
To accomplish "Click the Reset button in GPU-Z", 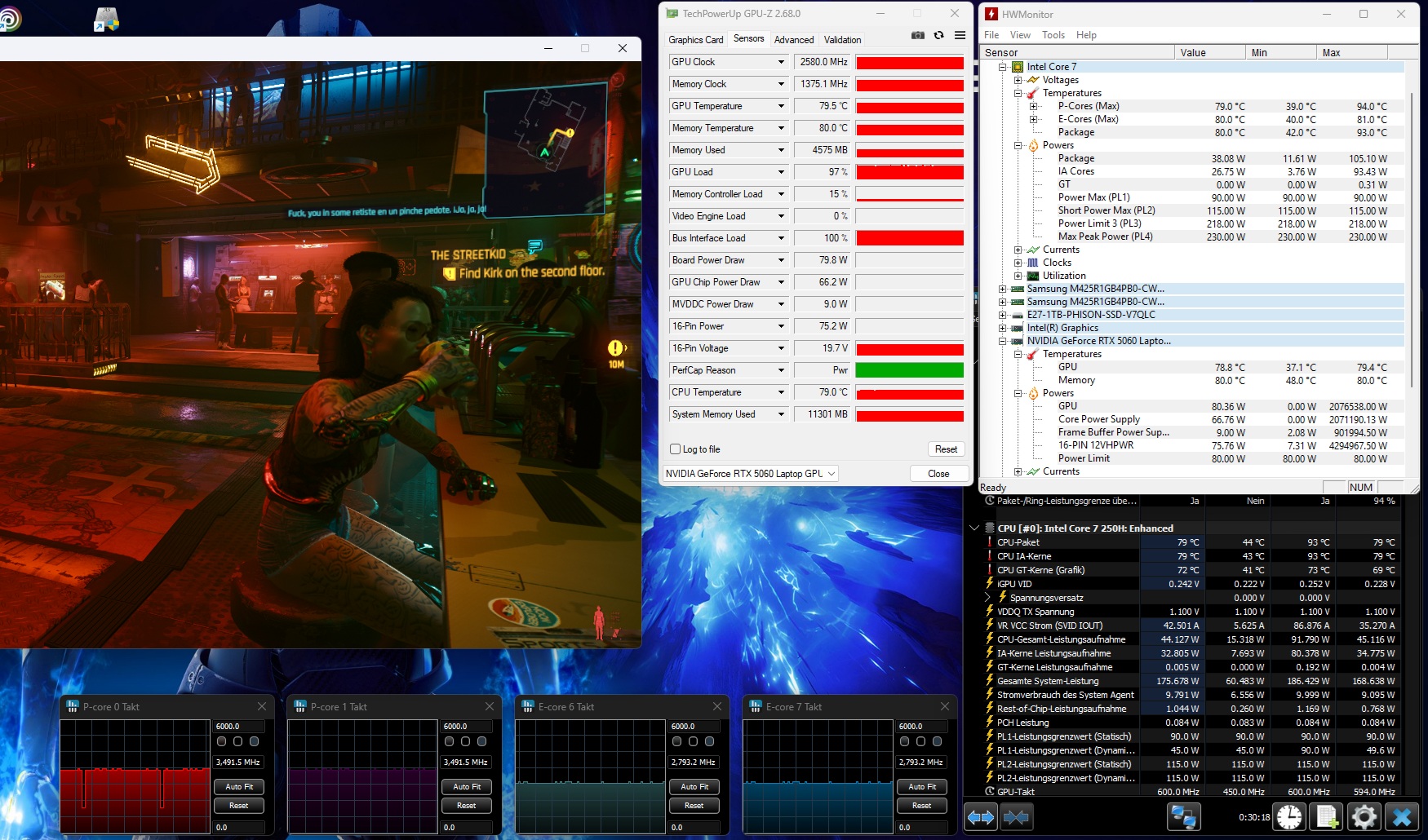I will pyautogui.click(x=946, y=449).
